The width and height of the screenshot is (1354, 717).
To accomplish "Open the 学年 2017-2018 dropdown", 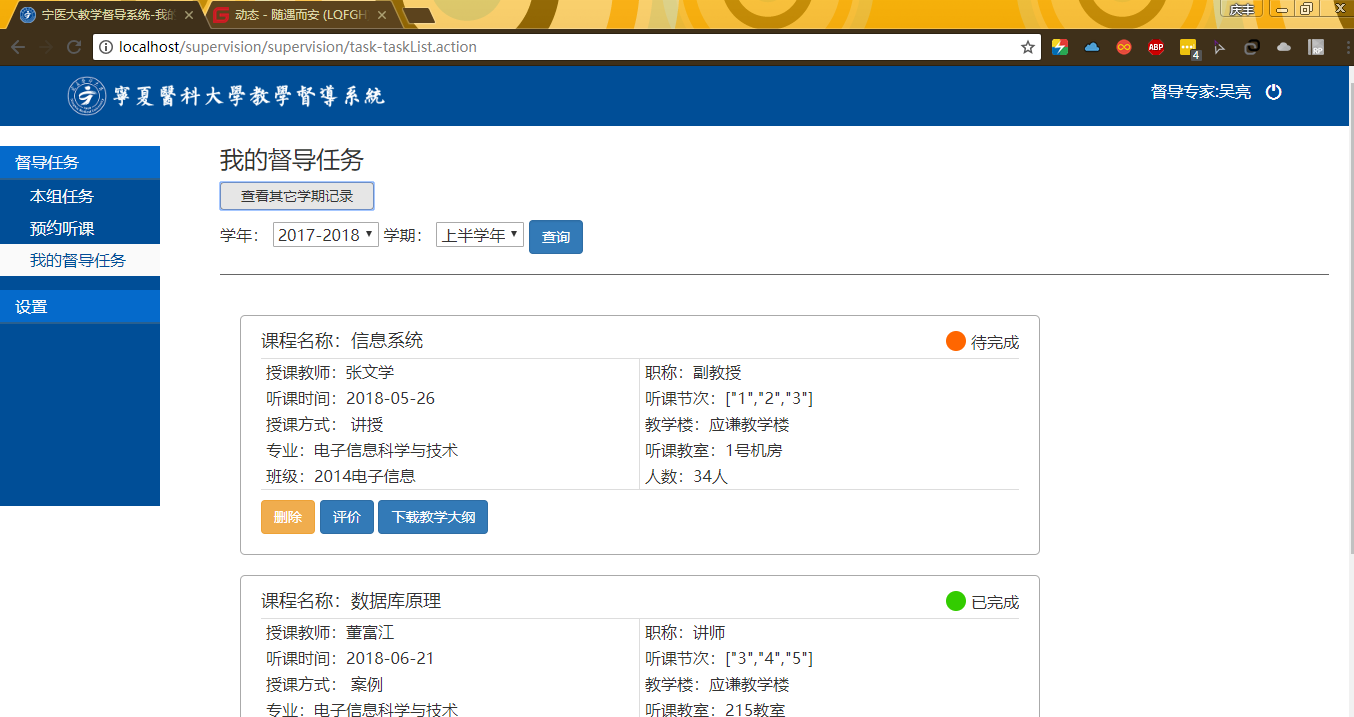I will click(326, 235).
